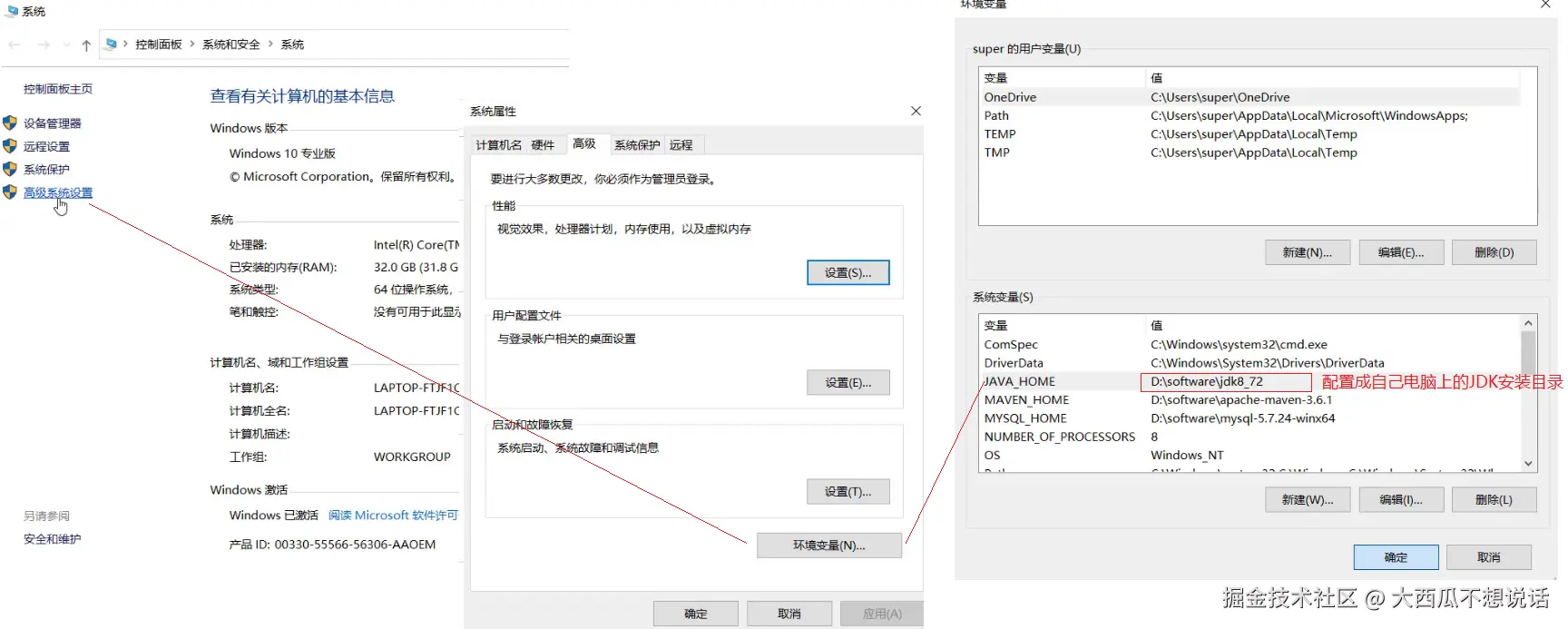The image size is (1568, 629).
Task: Click 系统 at the breadcrumb end
Action: click(292, 44)
